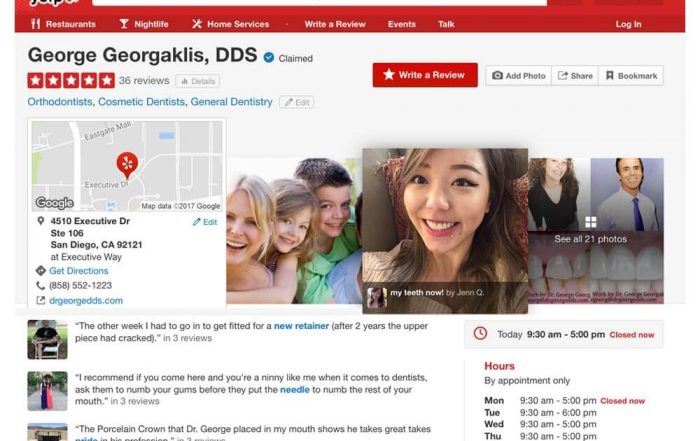
Task: Open the Talk navigation link
Action: click(446, 24)
